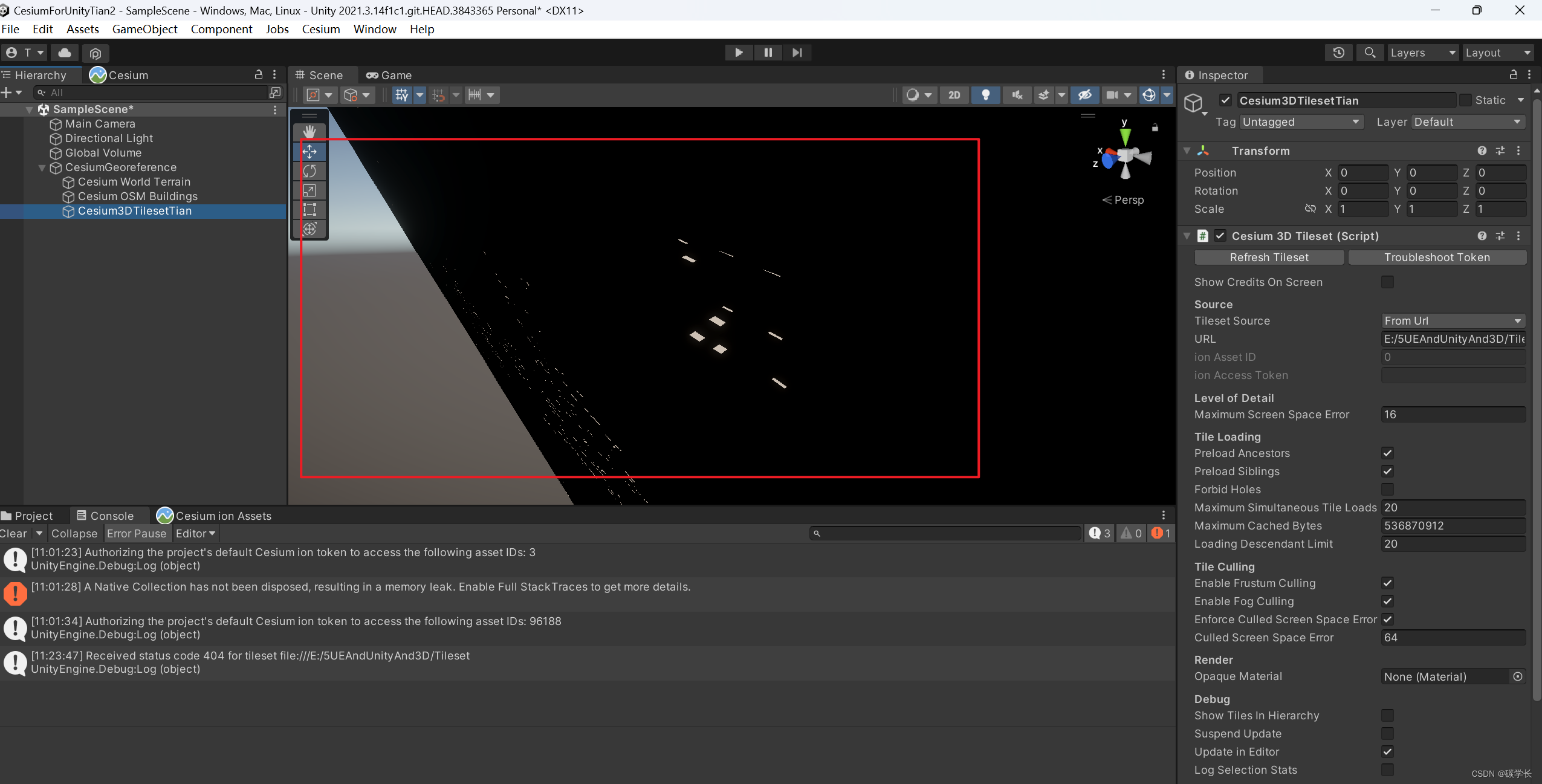The image size is (1542, 784).
Task: Open the Cesium menu
Action: [x=320, y=29]
